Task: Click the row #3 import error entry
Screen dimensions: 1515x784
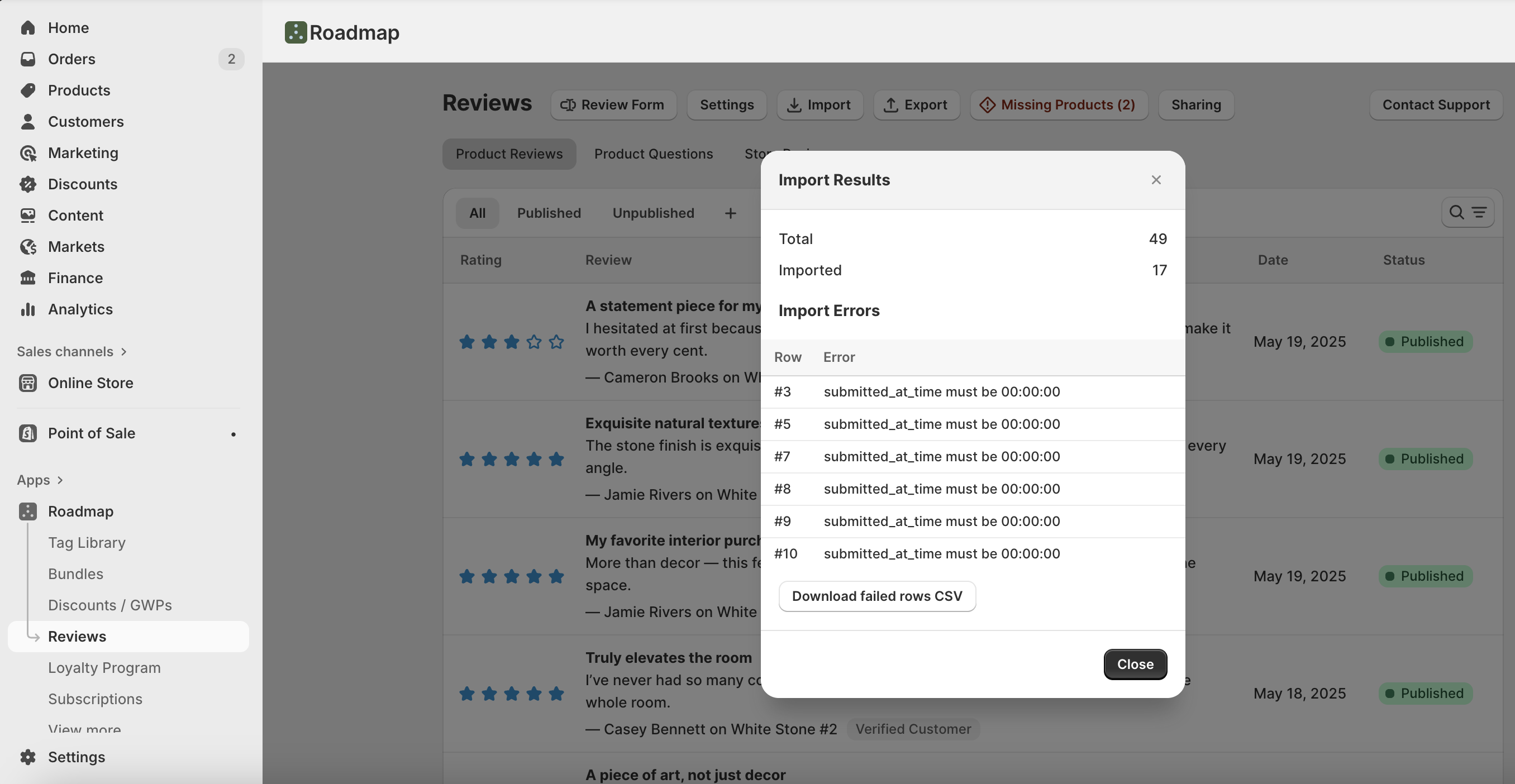Action: [941, 392]
